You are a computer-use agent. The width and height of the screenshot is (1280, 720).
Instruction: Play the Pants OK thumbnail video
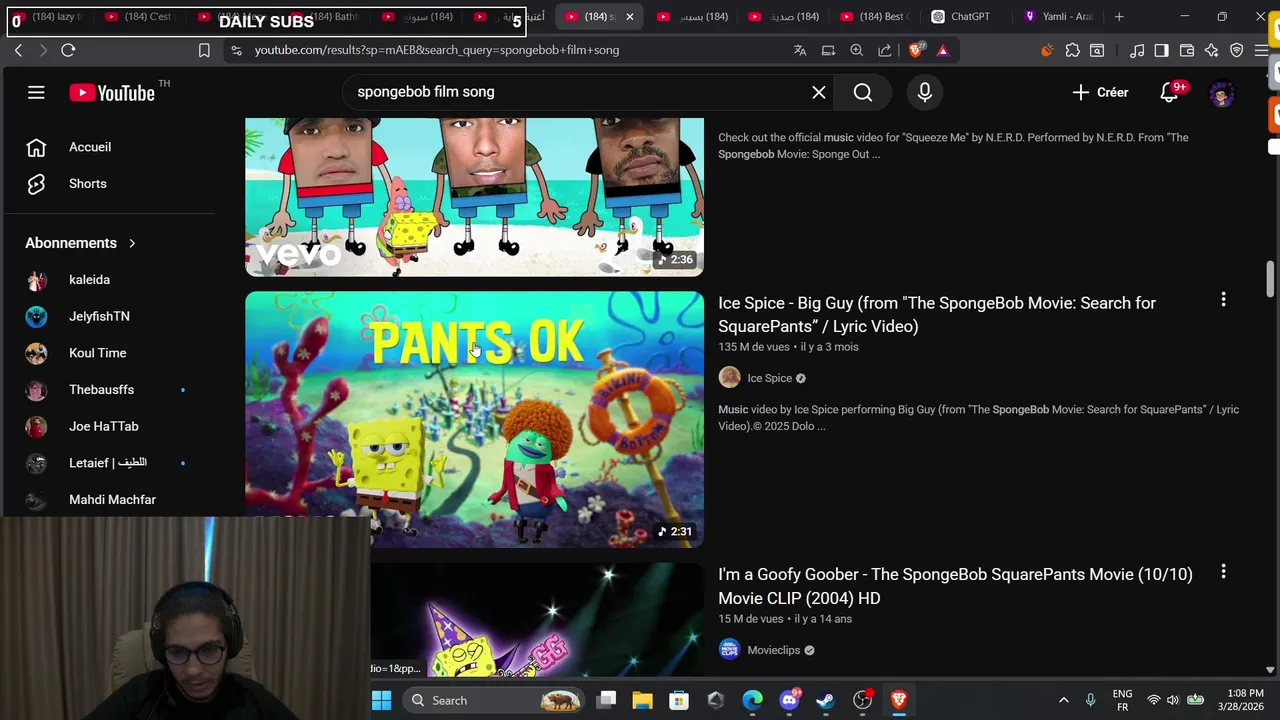[x=474, y=419]
